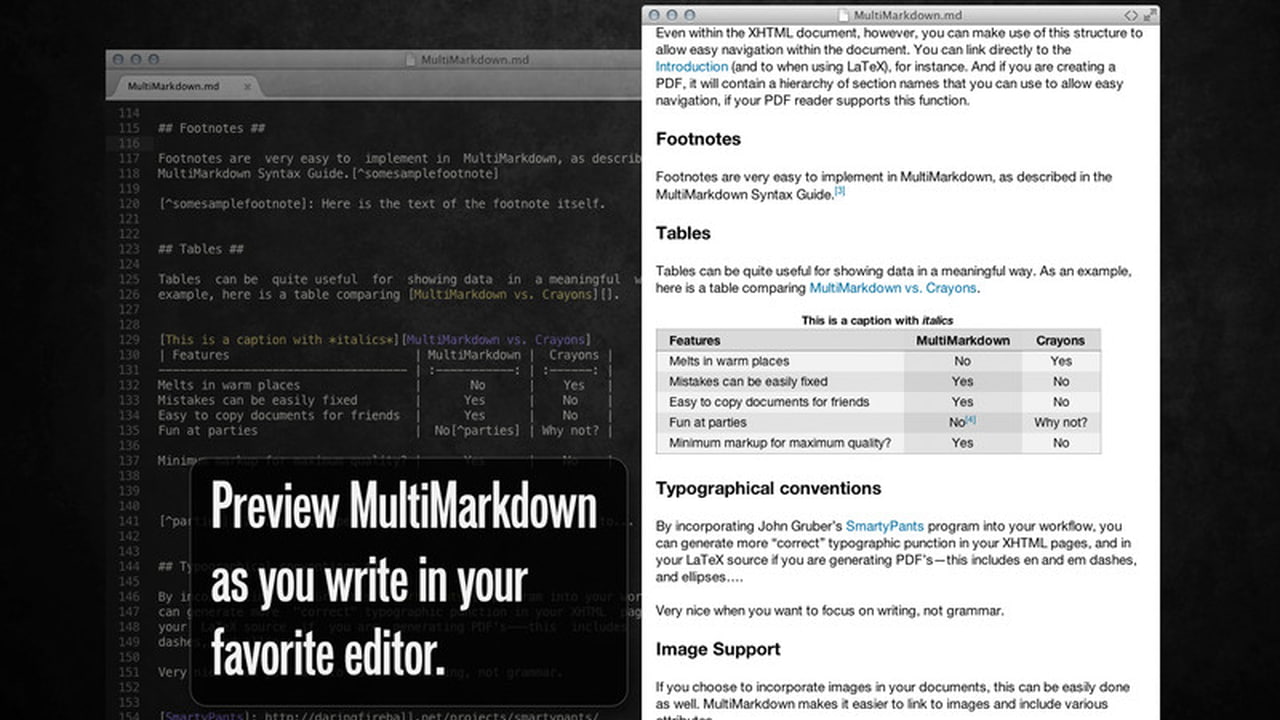Click 'Melts in warm places' in preview table
This screenshot has width=1280, height=720.
[729, 361]
